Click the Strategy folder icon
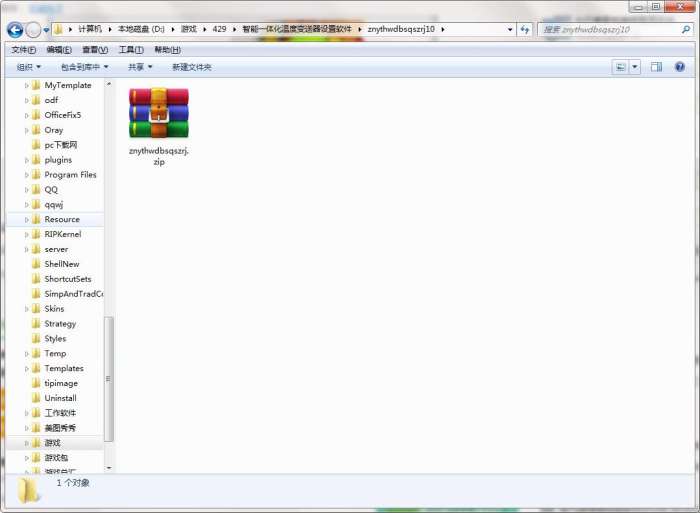Screen dimensions: 700x513 pos(37,323)
